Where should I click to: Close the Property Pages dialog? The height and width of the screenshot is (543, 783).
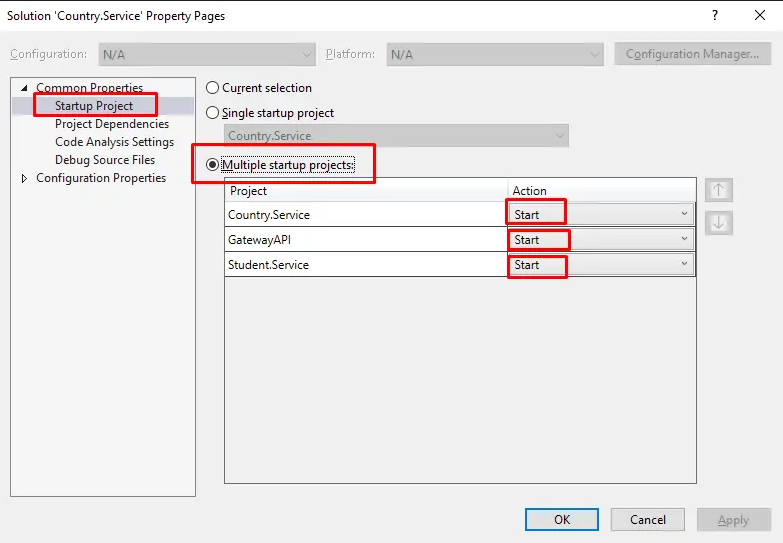[x=760, y=16]
